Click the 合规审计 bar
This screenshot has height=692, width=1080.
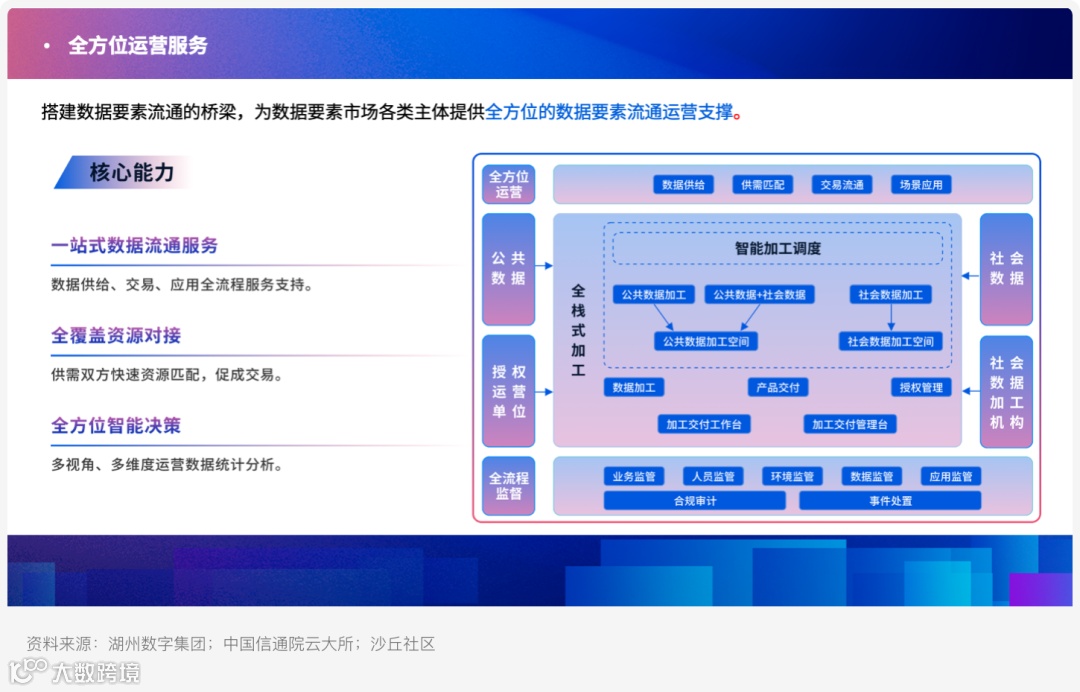click(x=694, y=501)
